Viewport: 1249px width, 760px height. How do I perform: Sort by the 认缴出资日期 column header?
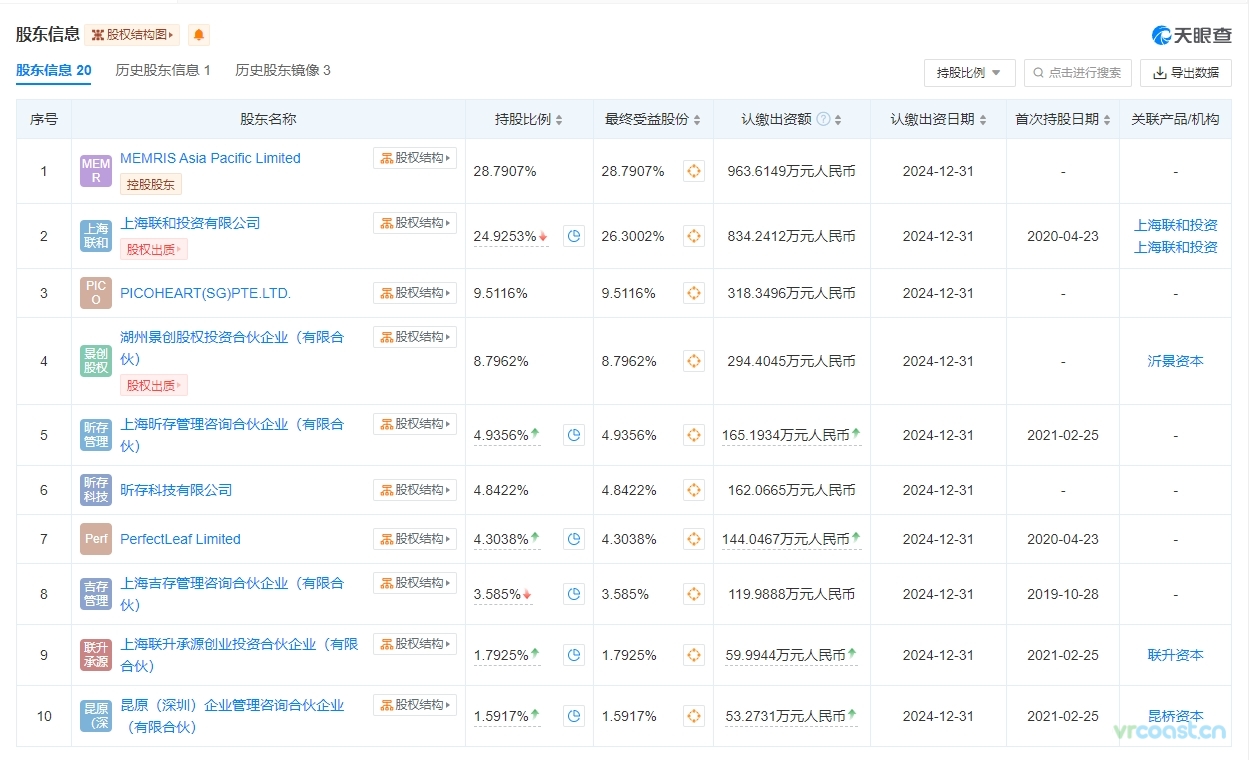pos(938,119)
